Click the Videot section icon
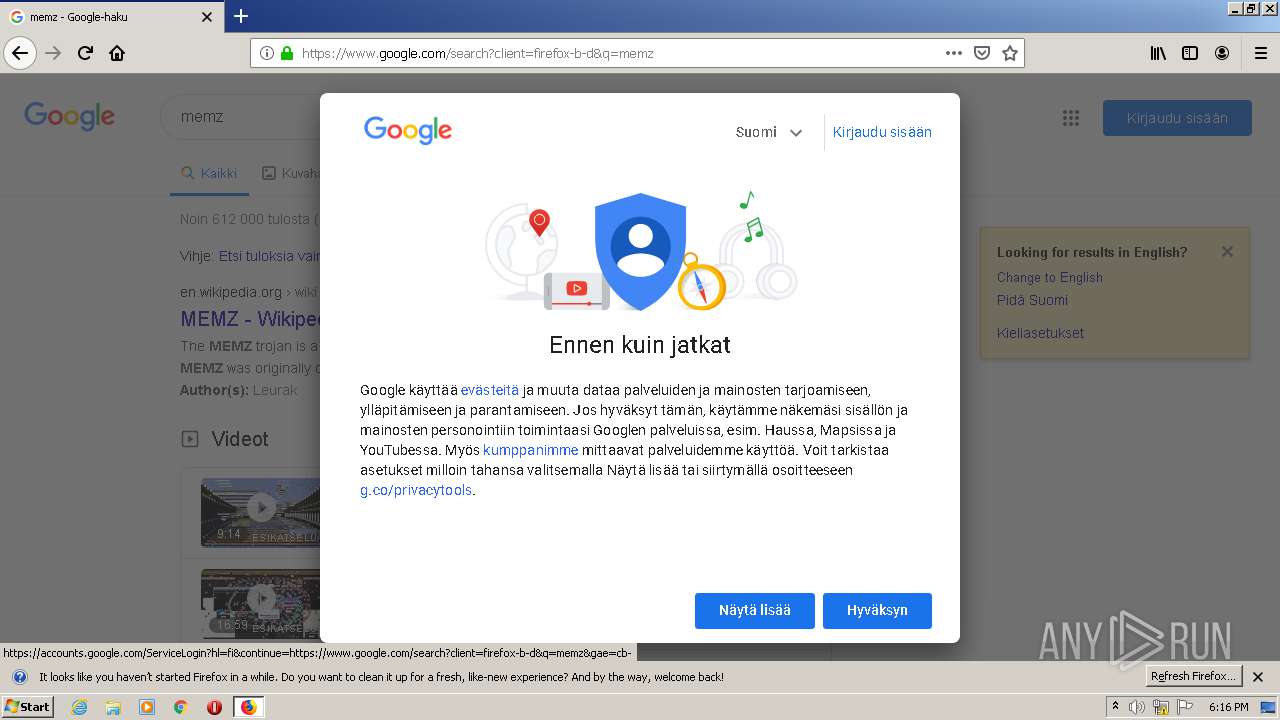 (x=190, y=439)
